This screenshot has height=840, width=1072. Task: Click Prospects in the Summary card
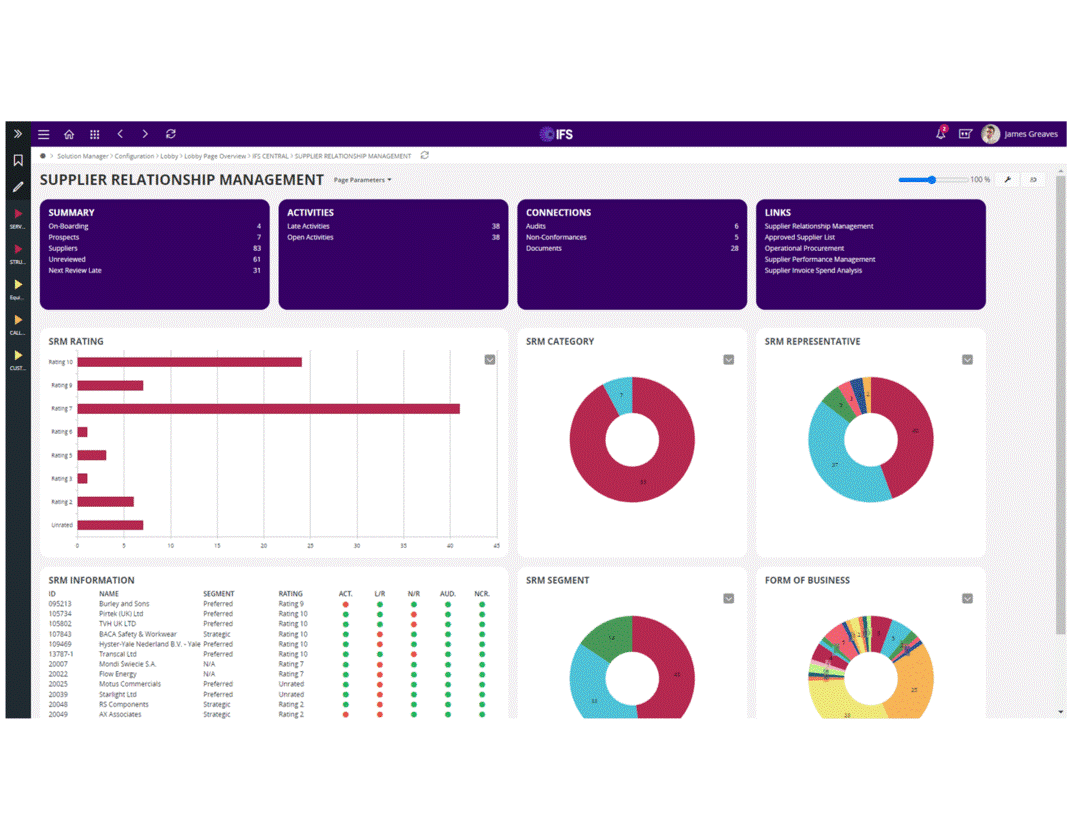coord(64,237)
